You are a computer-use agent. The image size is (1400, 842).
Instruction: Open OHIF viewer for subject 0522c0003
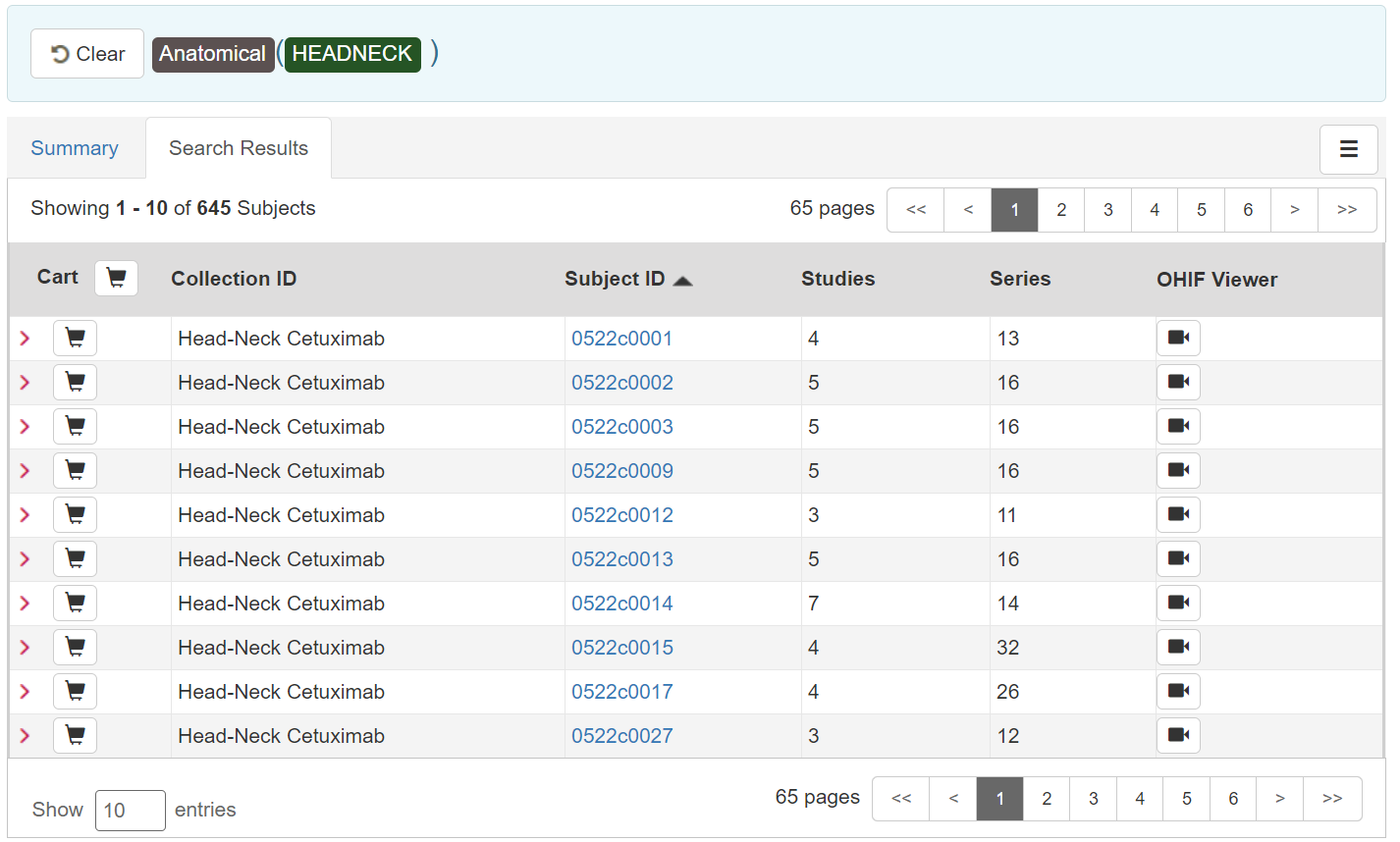coord(1178,427)
